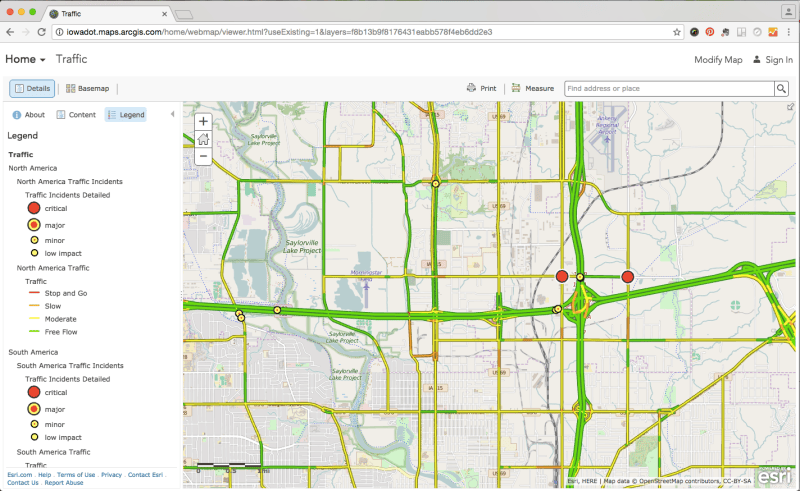Image resolution: width=800 pixels, height=491 pixels.
Task: Zoom out on the map
Action: pyautogui.click(x=203, y=156)
